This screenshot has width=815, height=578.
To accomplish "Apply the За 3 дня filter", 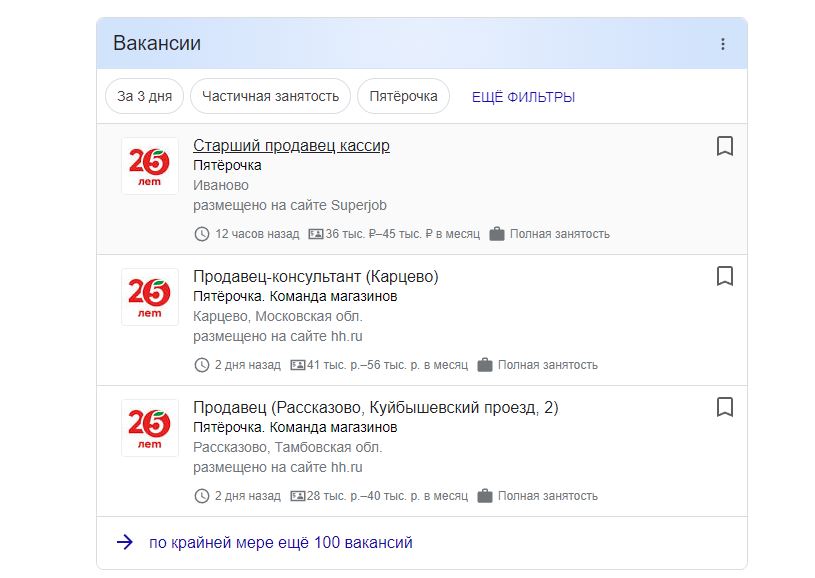I will pyautogui.click(x=144, y=96).
